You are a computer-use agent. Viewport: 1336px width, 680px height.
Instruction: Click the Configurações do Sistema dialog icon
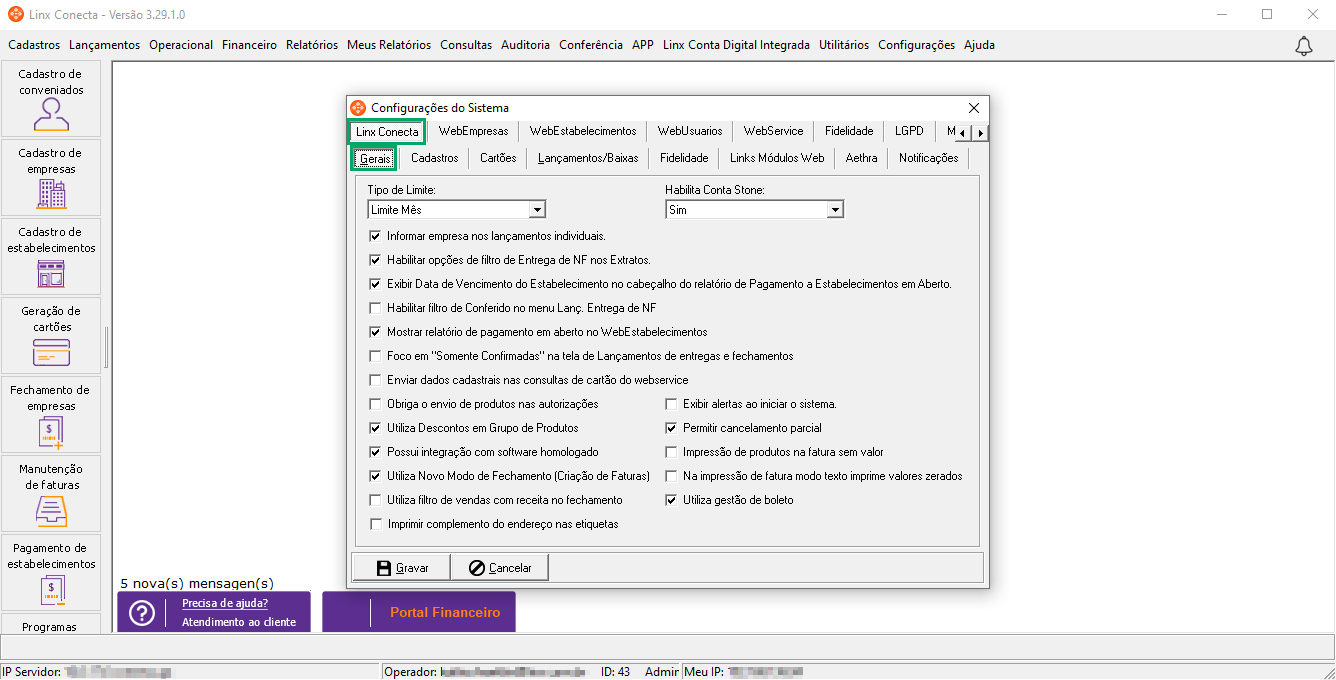pos(358,107)
